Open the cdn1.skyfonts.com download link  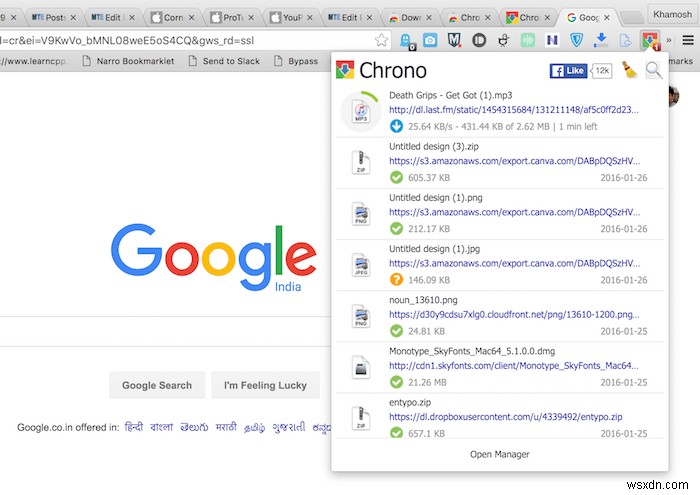[x=514, y=366]
